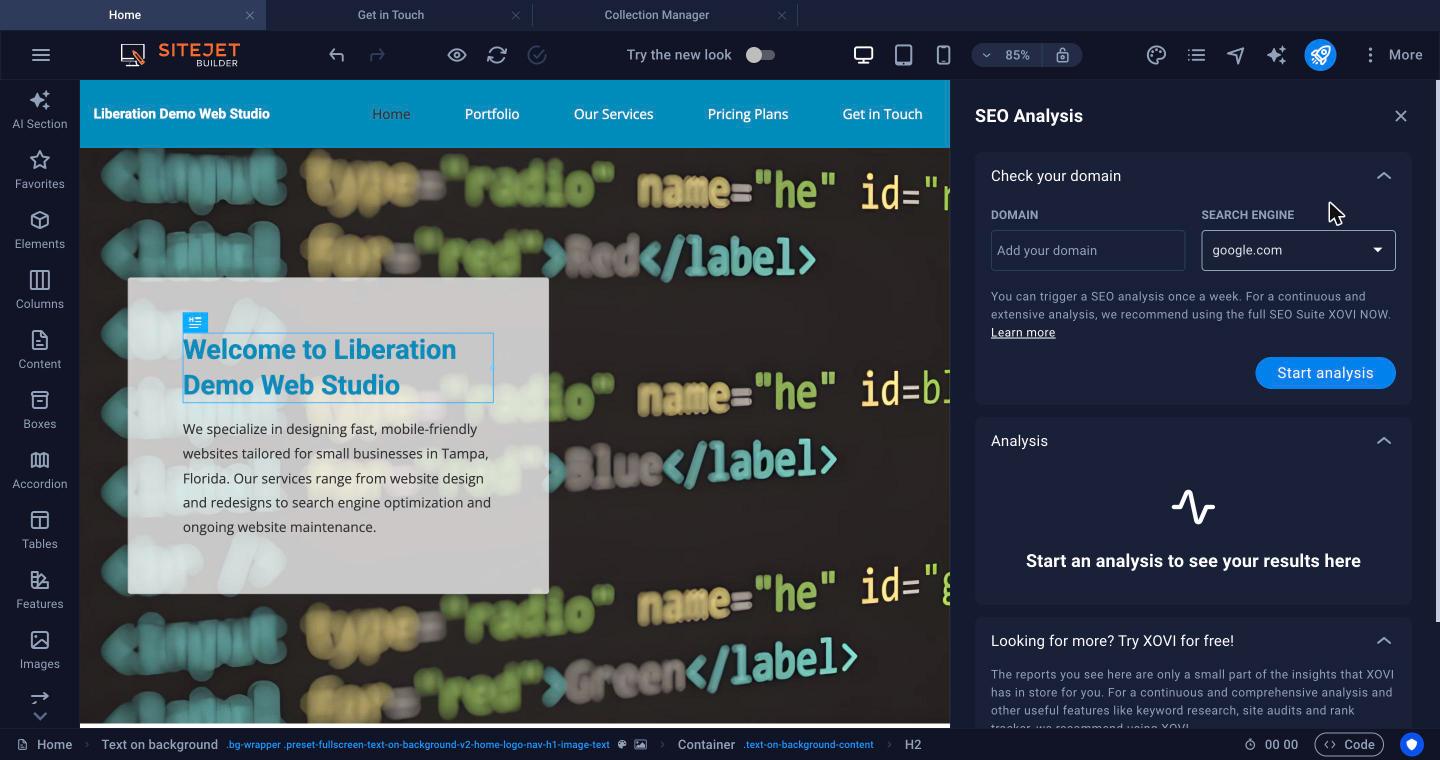
Task: Click Pricing Plans in site navigation
Action: point(748,114)
